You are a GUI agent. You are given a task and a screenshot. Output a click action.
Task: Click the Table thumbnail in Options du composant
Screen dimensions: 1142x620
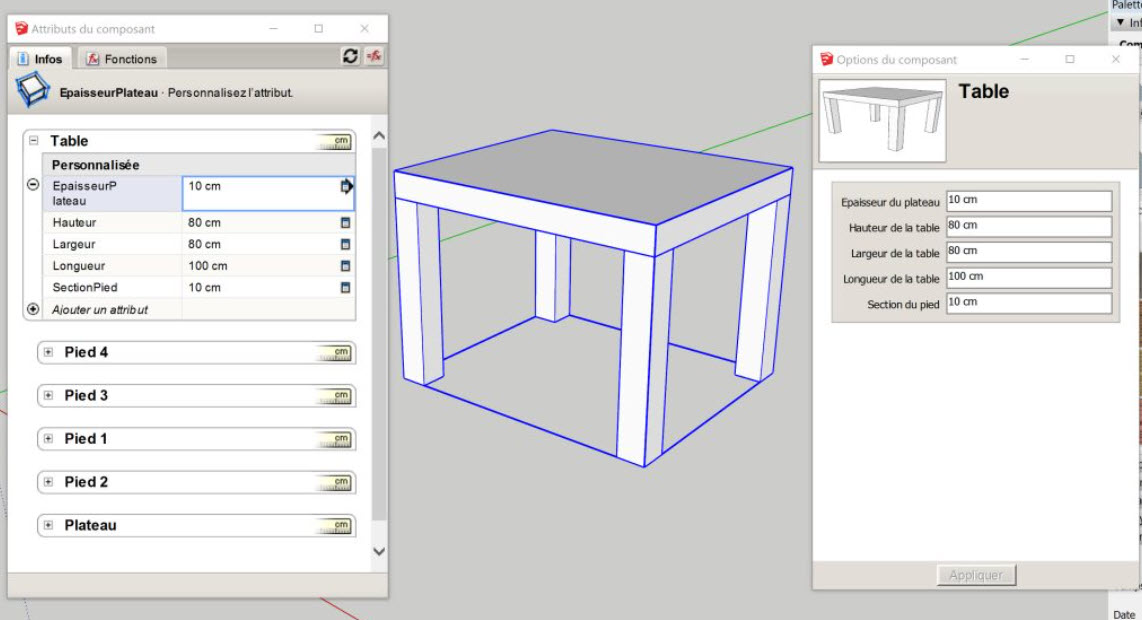[881, 120]
